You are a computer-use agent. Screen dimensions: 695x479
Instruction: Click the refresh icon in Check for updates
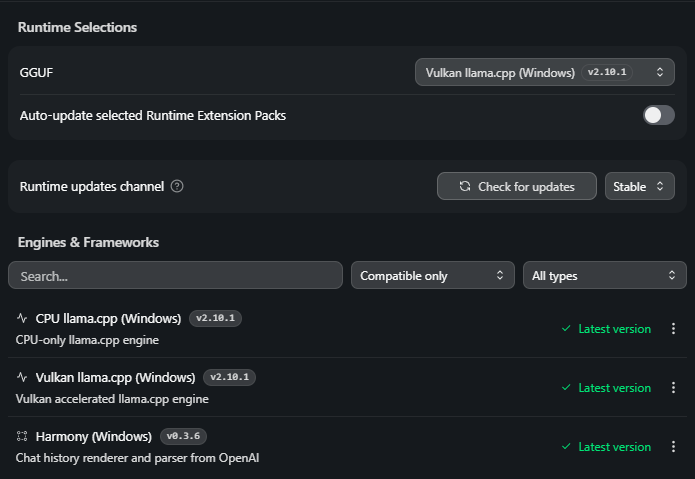point(465,186)
